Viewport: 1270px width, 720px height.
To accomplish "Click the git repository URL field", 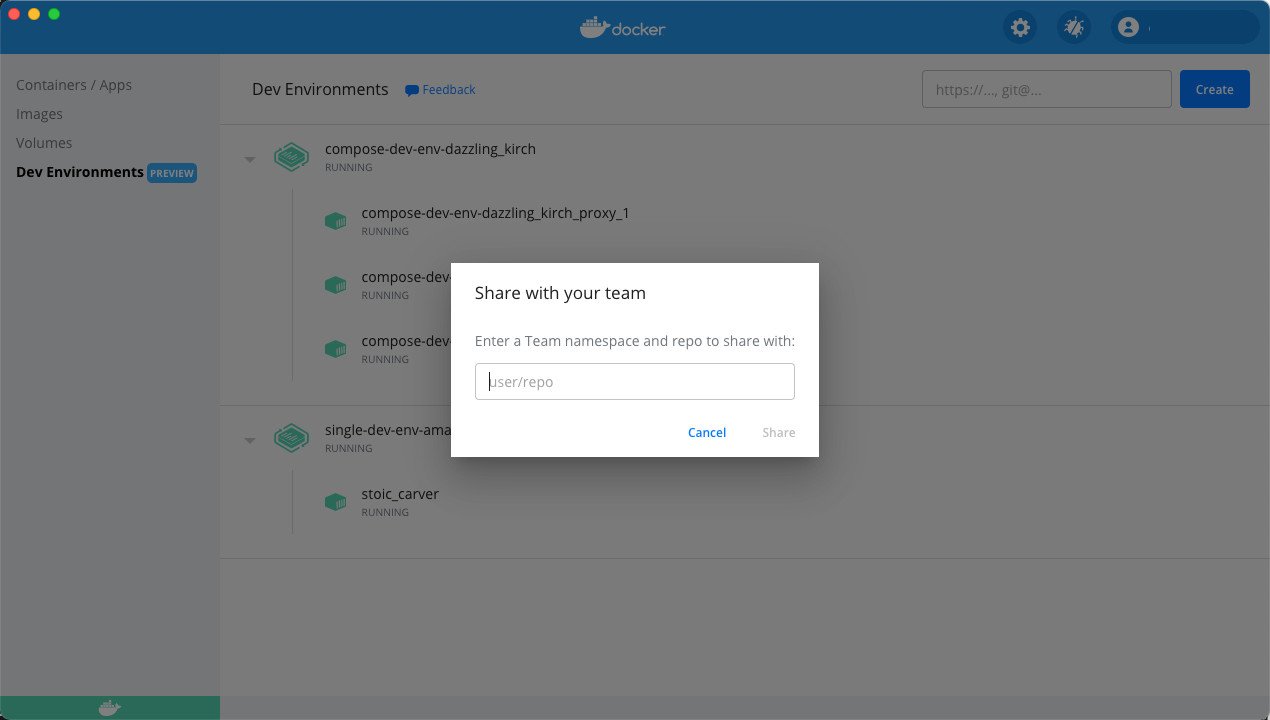I will click(1047, 89).
